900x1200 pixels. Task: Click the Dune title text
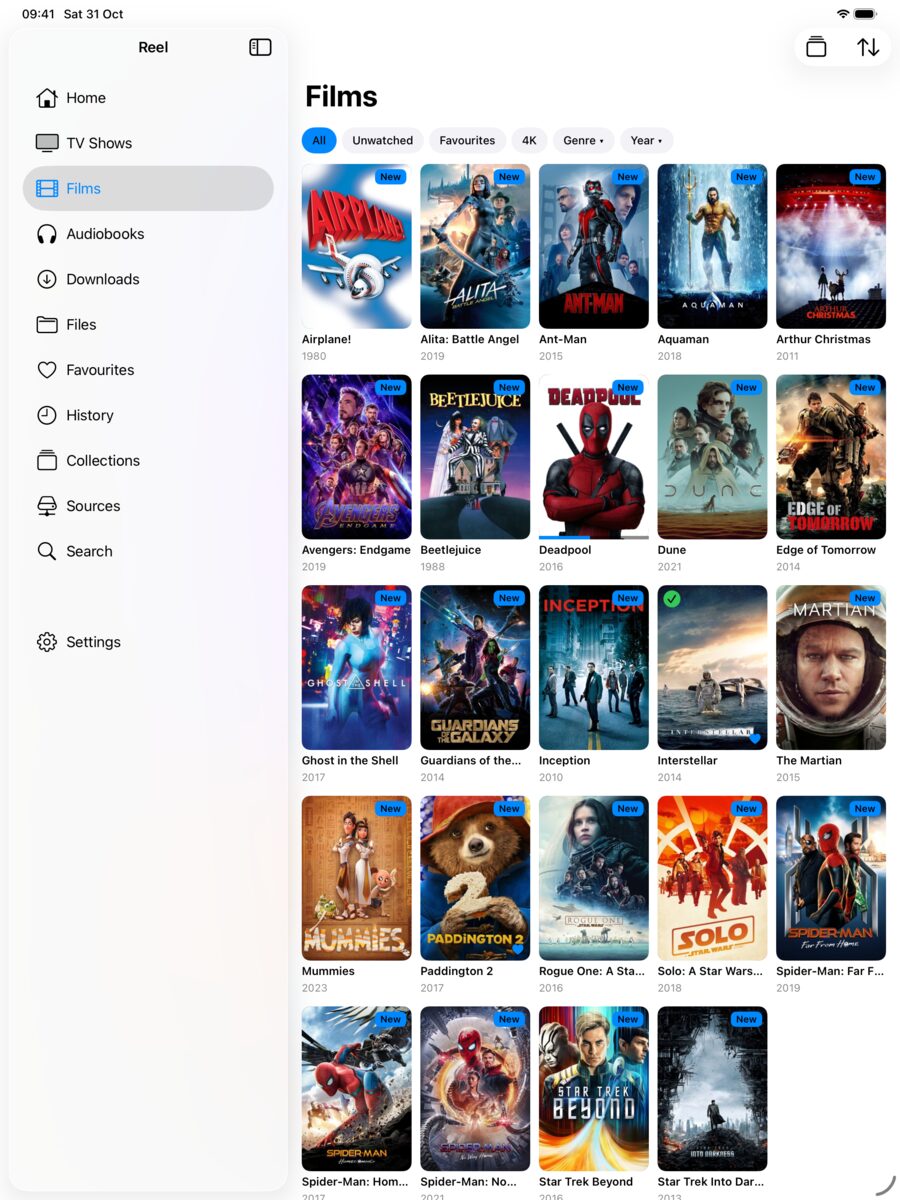point(672,550)
